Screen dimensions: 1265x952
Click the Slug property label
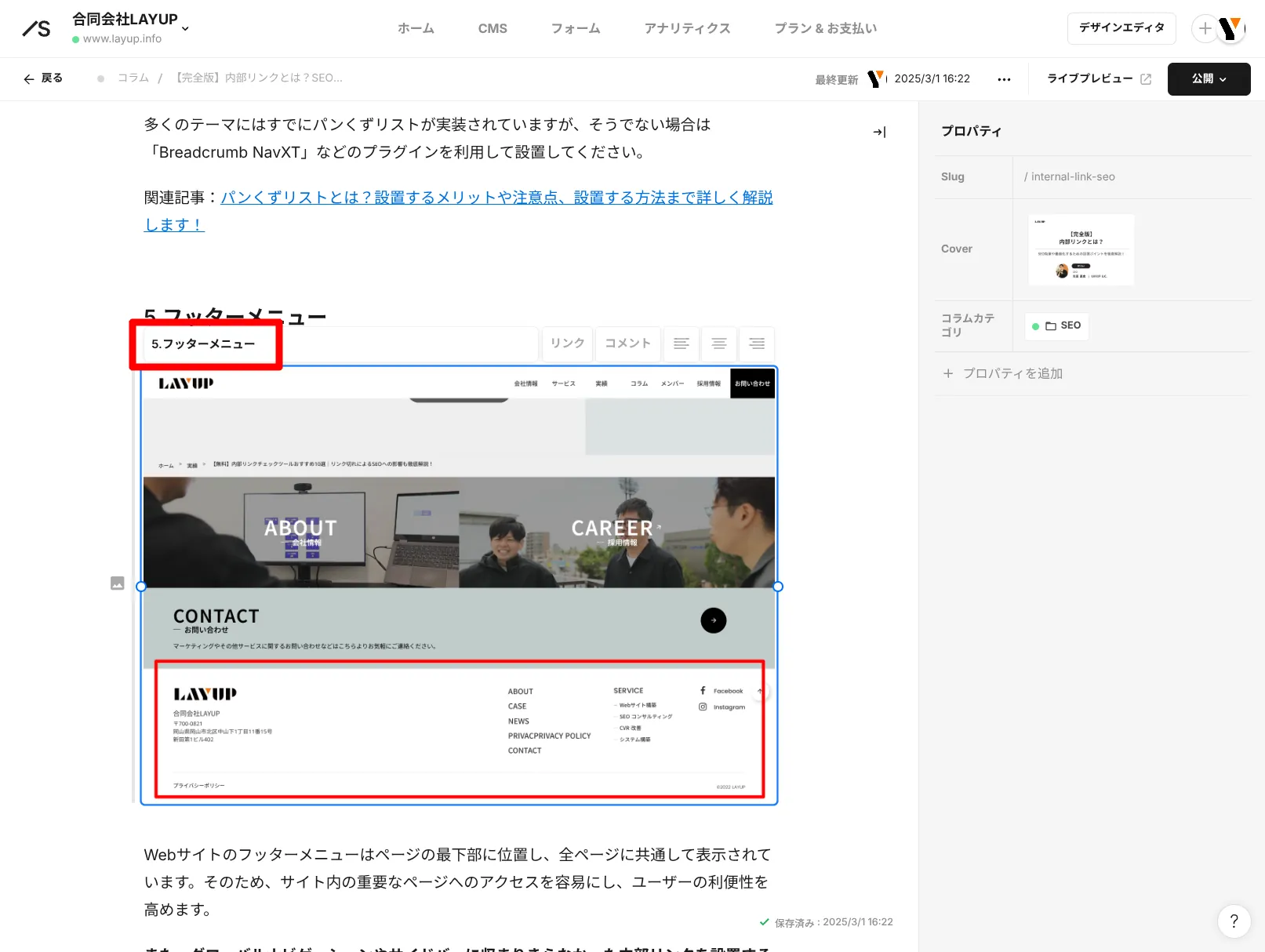coord(953,176)
